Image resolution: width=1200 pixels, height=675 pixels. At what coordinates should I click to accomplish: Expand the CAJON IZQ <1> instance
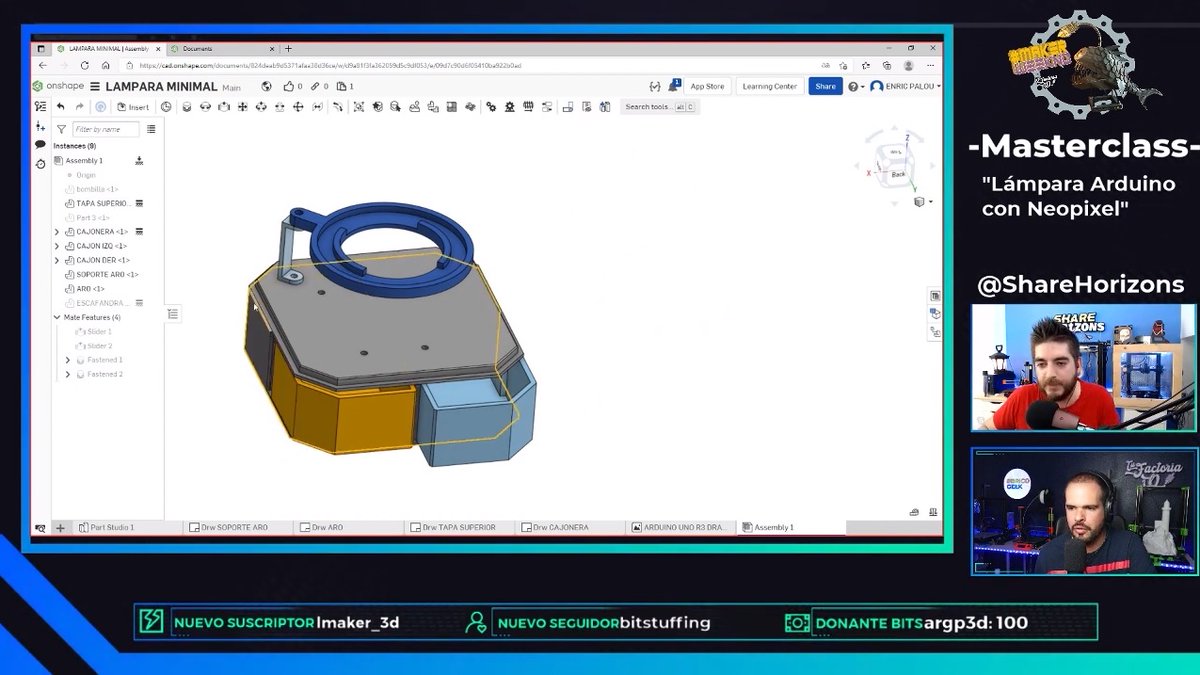(57, 245)
